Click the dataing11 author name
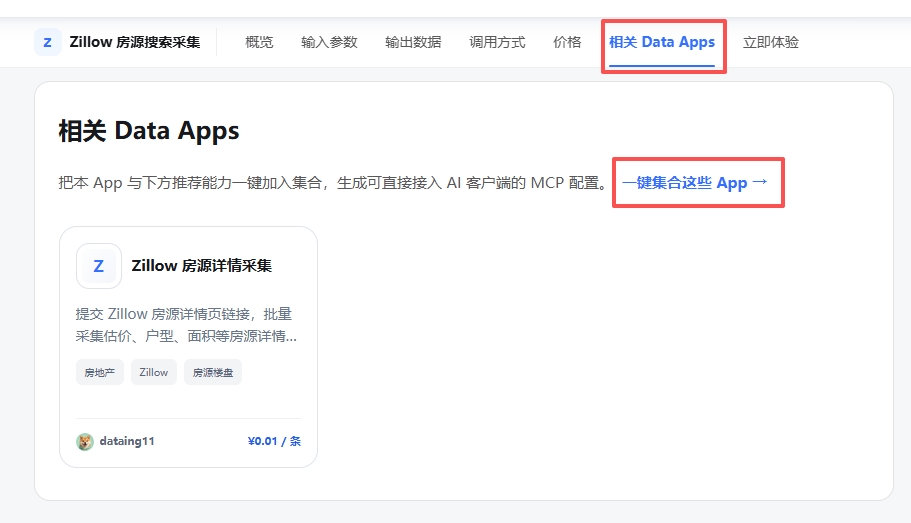 127,441
